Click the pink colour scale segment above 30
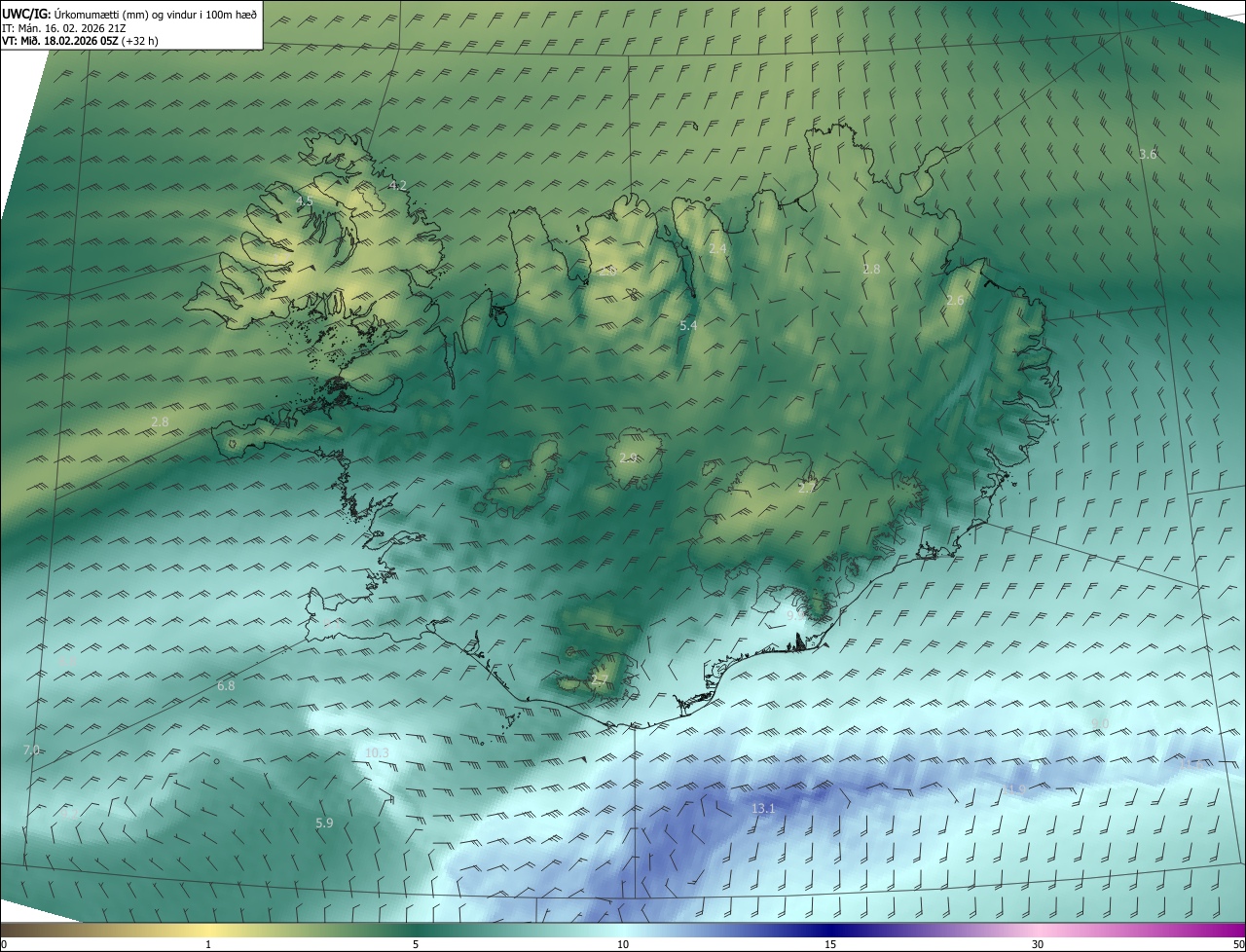 pyautogui.click(x=1038, y=930)
